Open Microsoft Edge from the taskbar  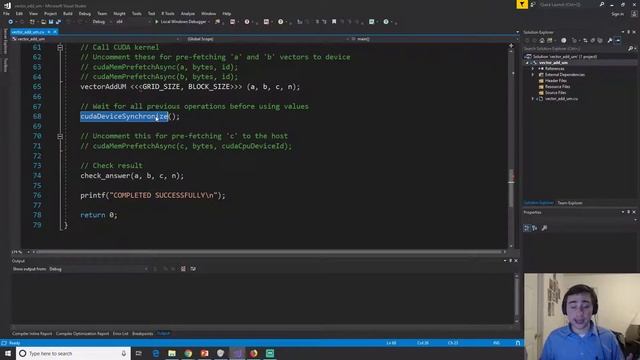click(x=156, y=353)
